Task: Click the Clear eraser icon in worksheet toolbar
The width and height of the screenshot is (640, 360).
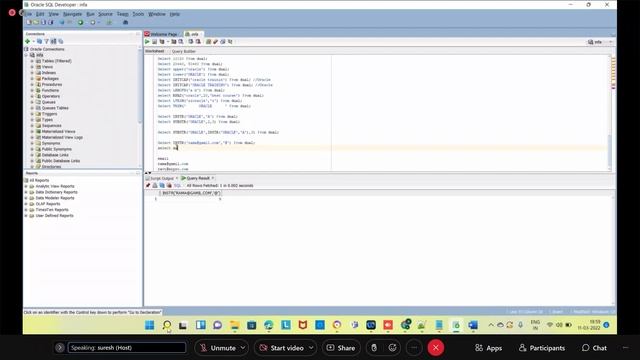Action: [x=216, y=42]
